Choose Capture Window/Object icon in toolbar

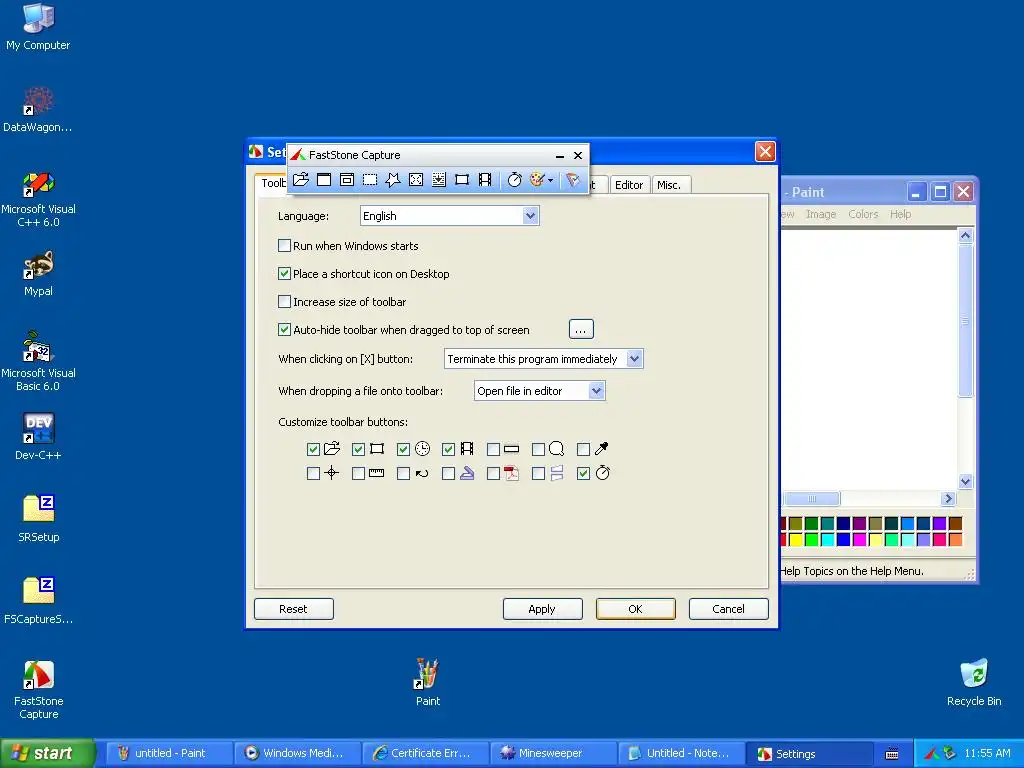347,180
